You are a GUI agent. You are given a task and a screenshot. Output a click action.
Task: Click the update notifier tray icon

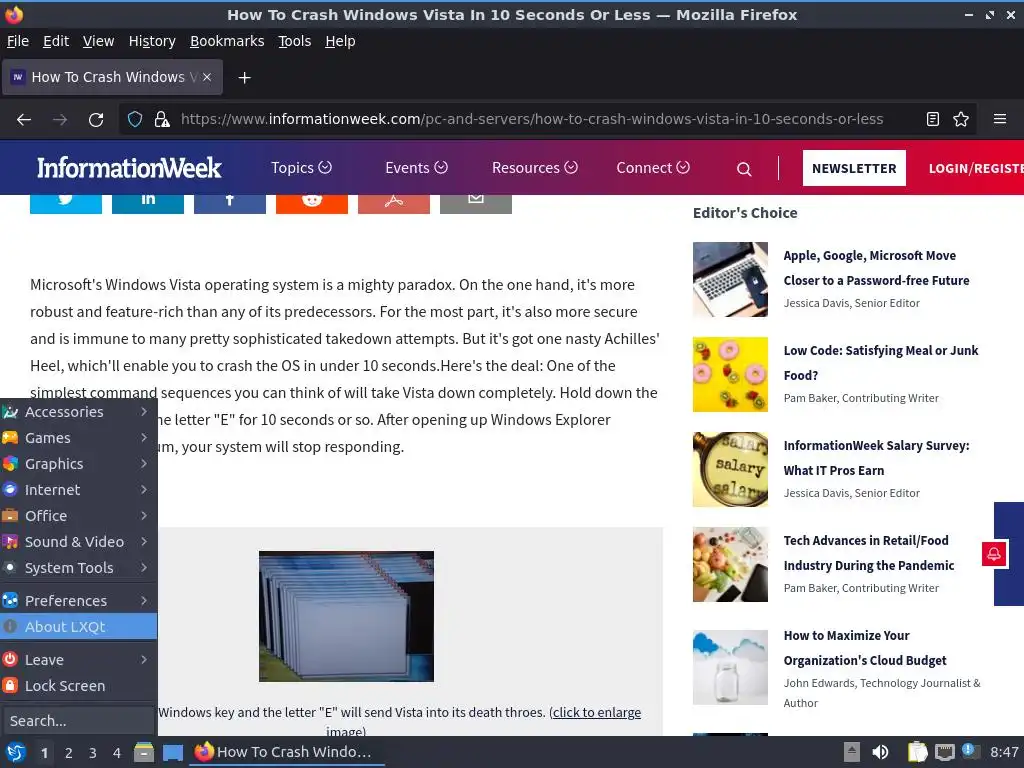[x=970, y=751]
